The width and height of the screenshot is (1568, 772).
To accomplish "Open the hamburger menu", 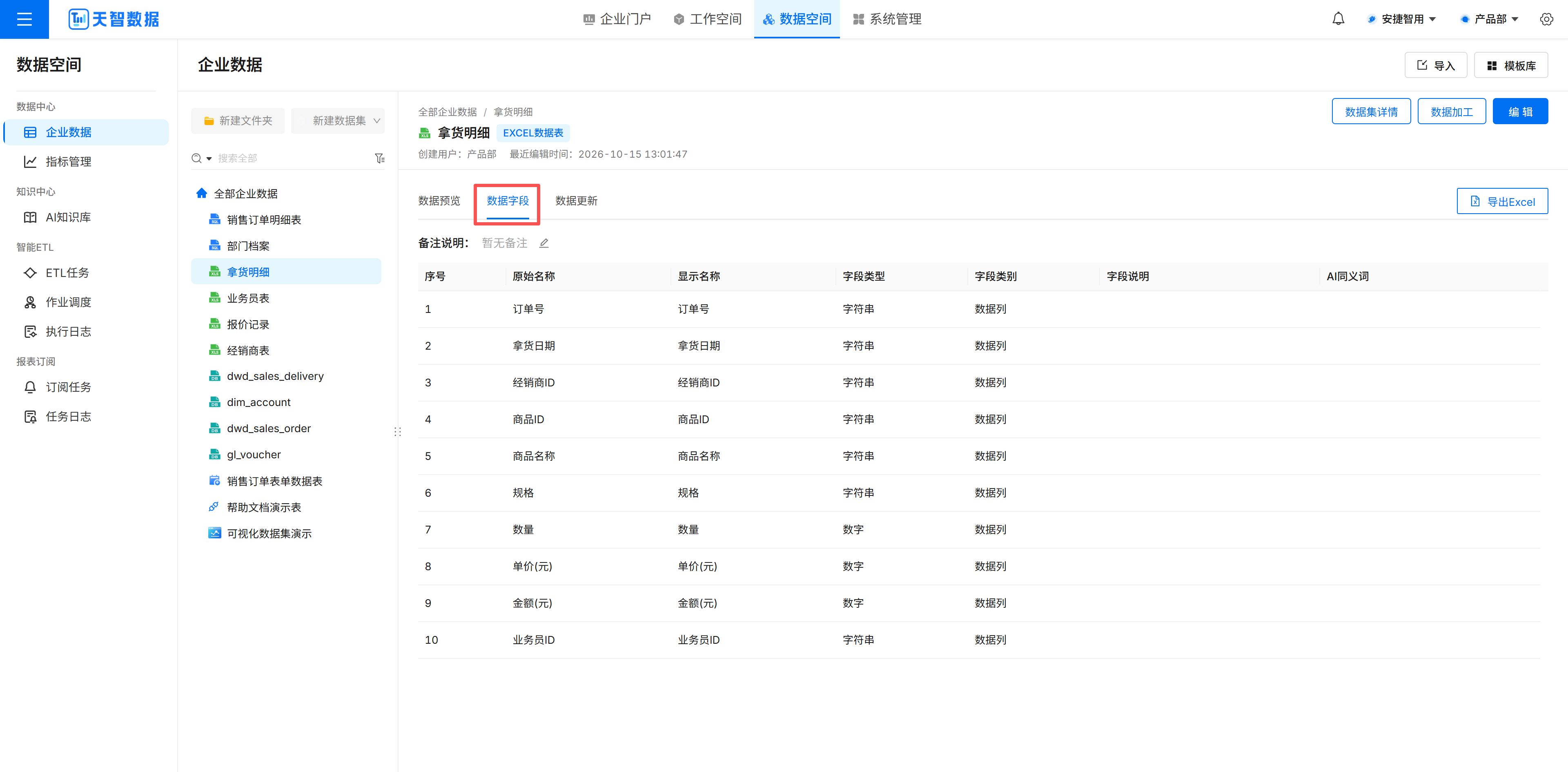I will tap(24, 19).
